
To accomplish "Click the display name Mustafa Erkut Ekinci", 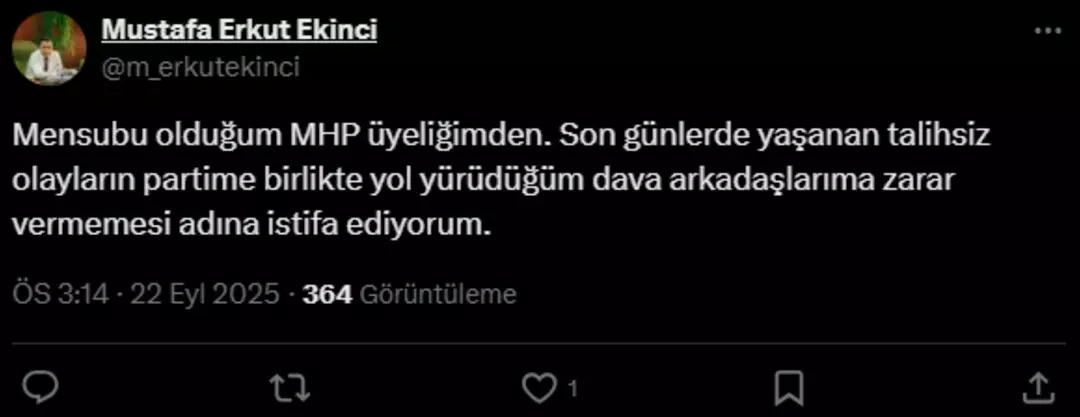I will 239,31.
